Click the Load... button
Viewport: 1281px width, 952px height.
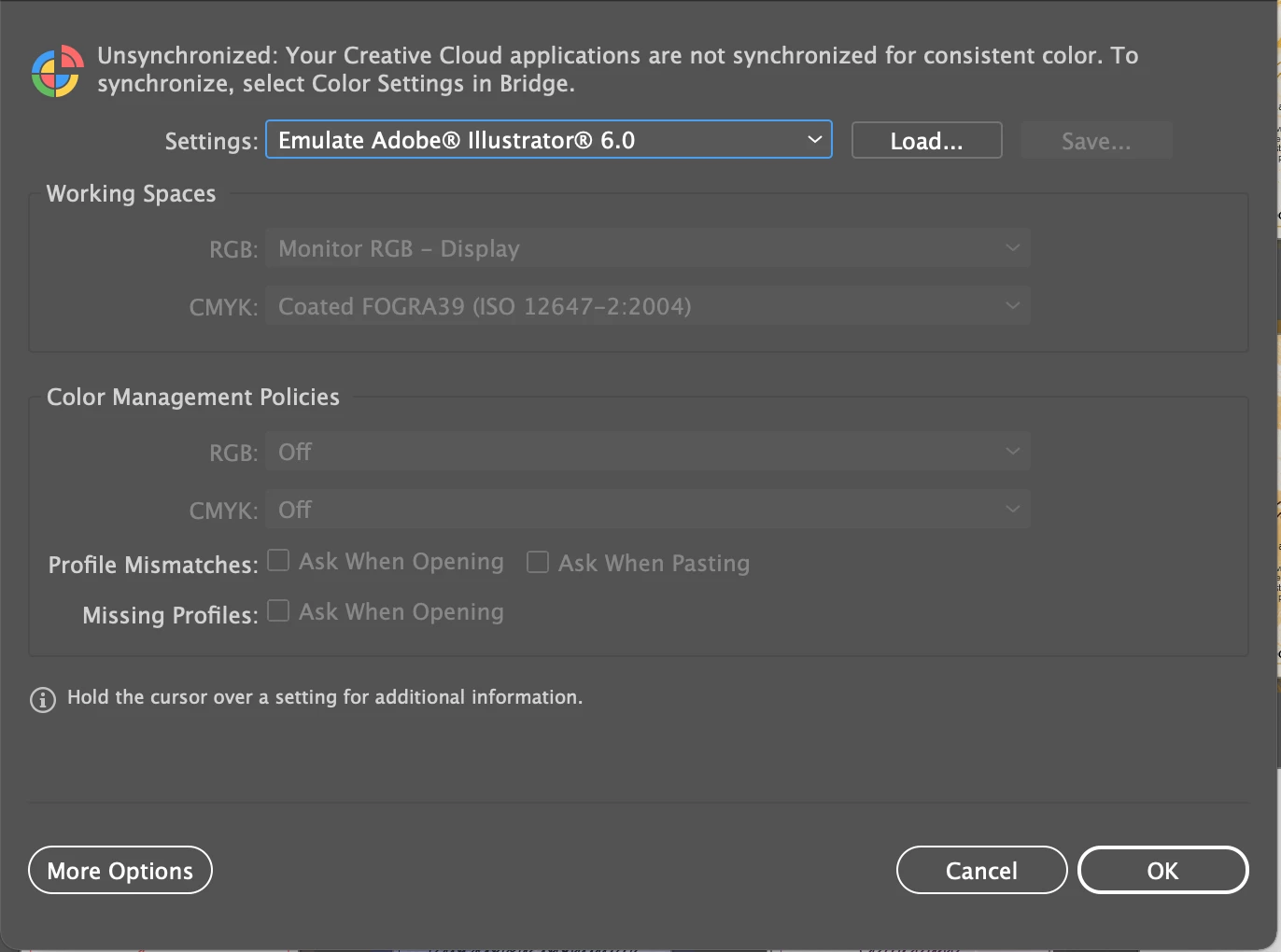(926, 141)
